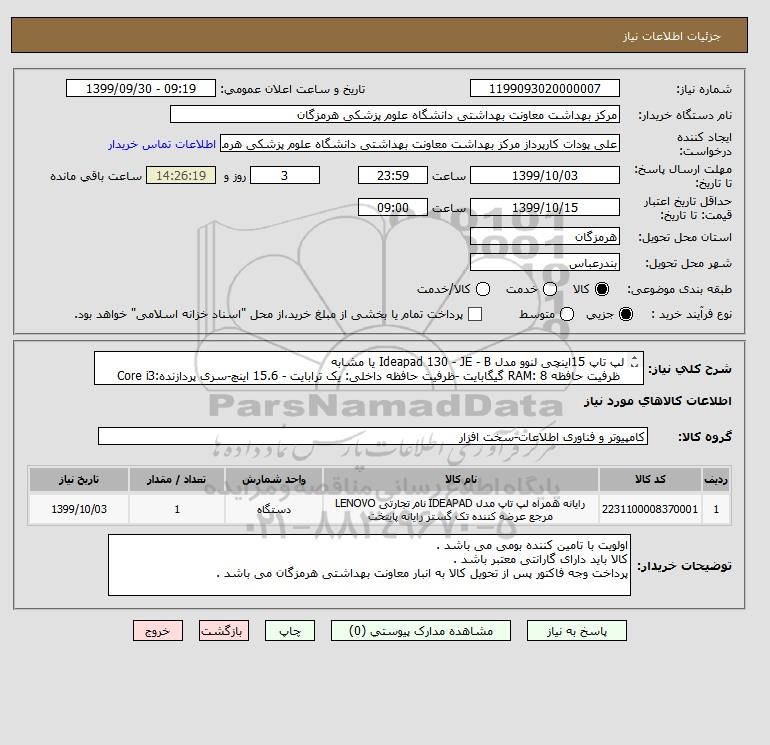Click the buyer organization name field

click(395, 114)
